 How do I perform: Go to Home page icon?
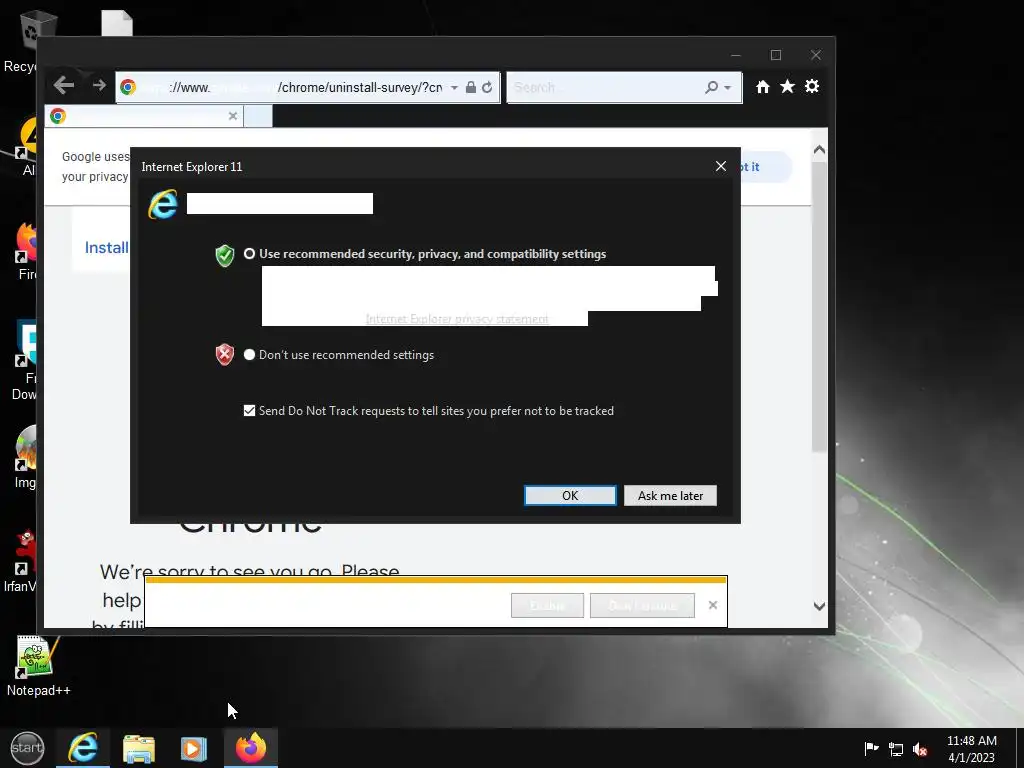762,87
